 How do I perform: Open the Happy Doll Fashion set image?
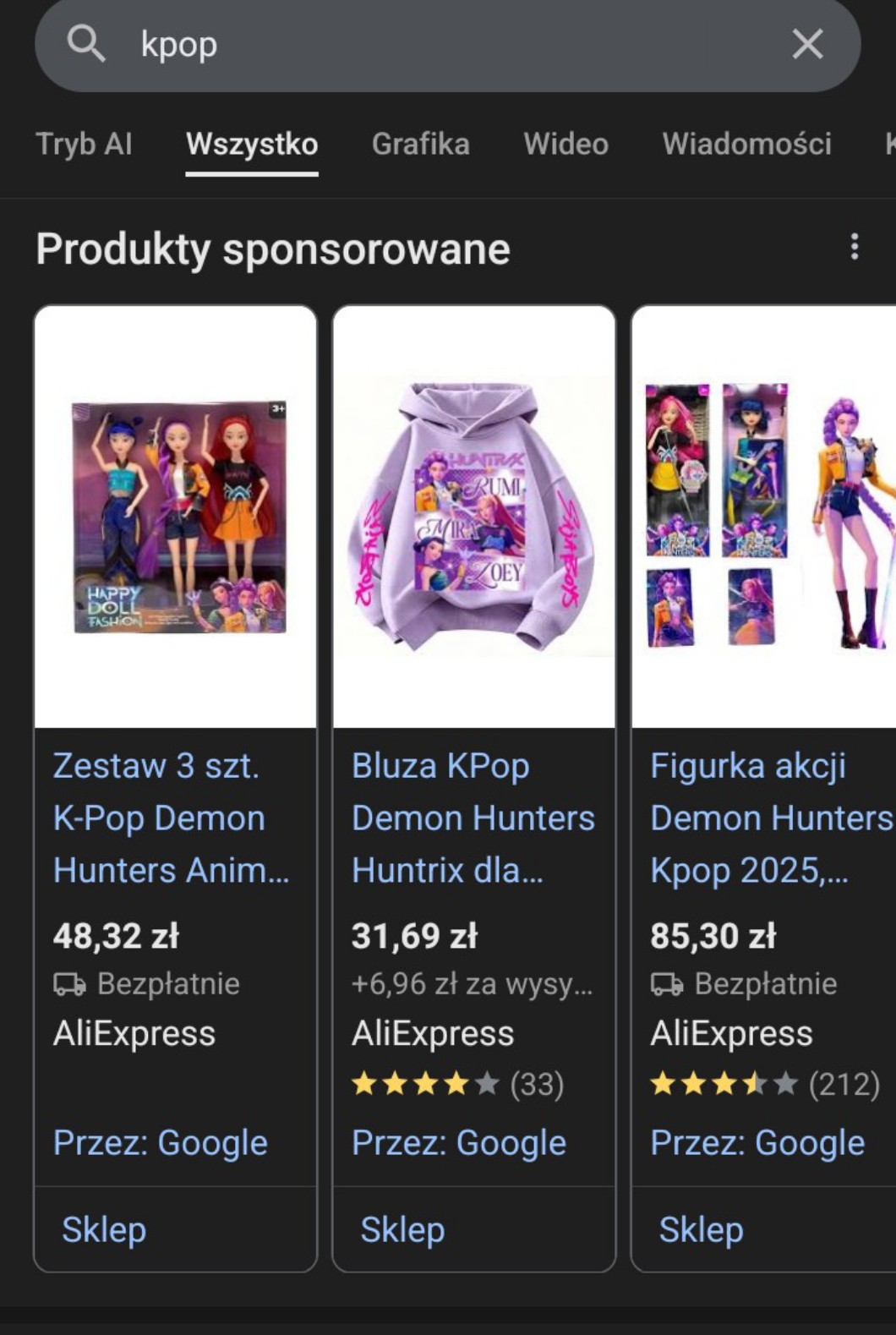click(176, 517)
